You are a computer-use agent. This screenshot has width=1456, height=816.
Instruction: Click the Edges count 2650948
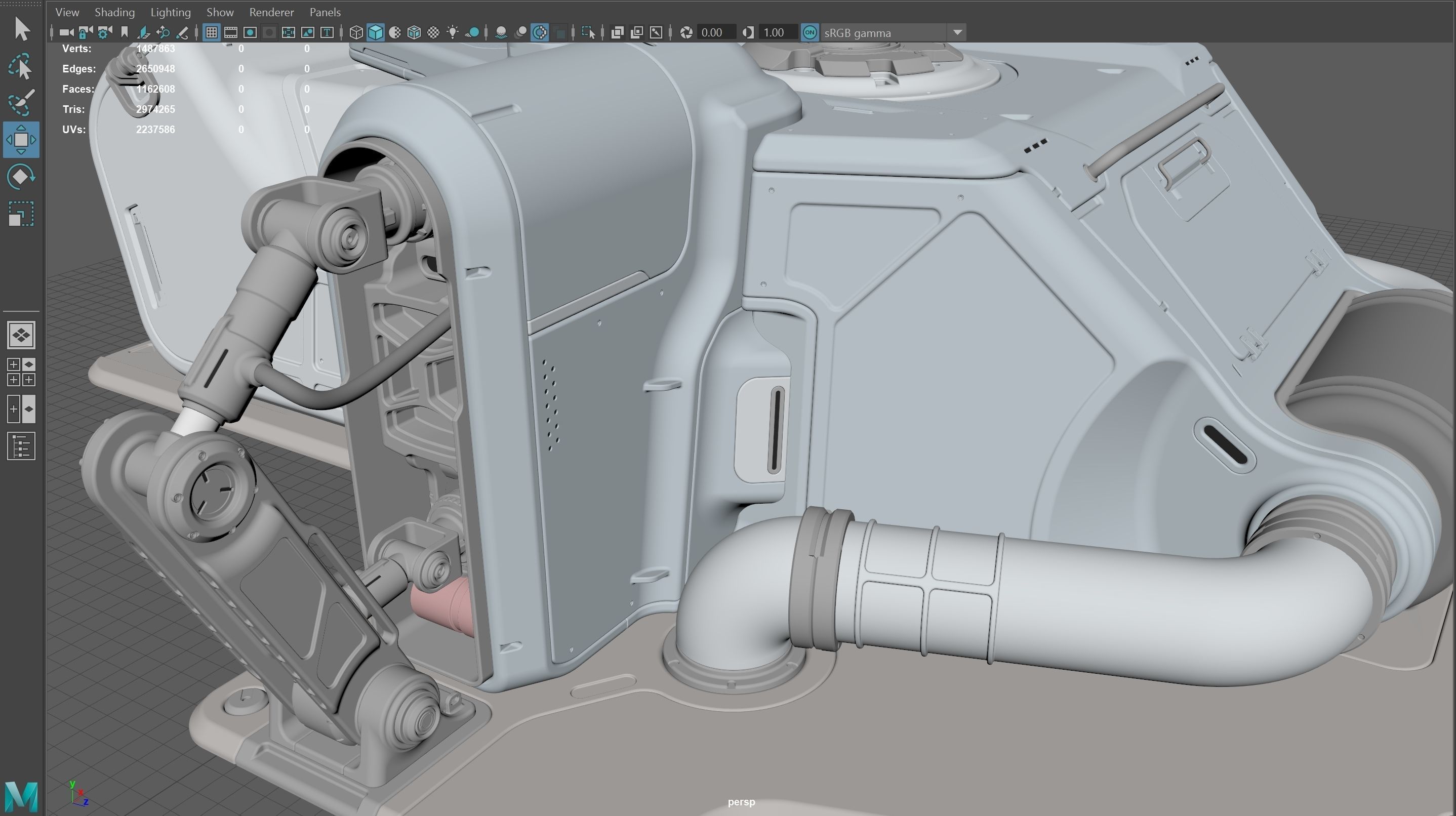[x=155, y=69]
